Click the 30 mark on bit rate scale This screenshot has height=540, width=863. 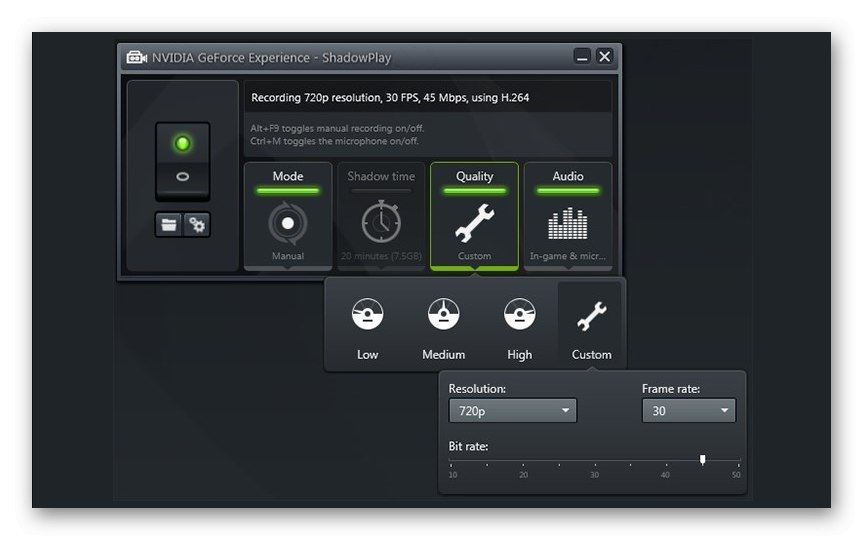pyautogui.click(x=594, y=474)
